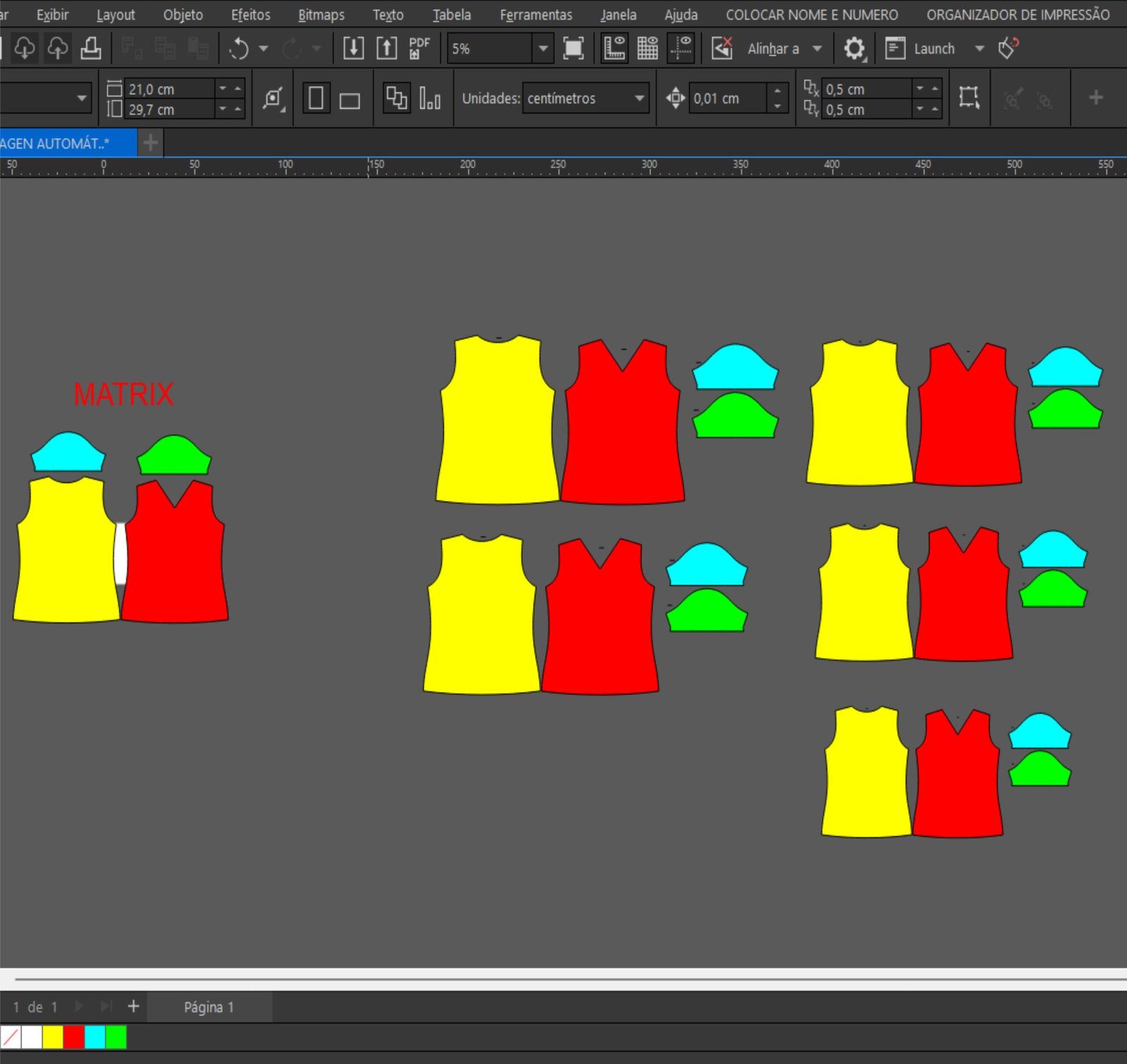Click the treat-all-objects-as-filled icon

pyautogui.click(x=969, y=98)
